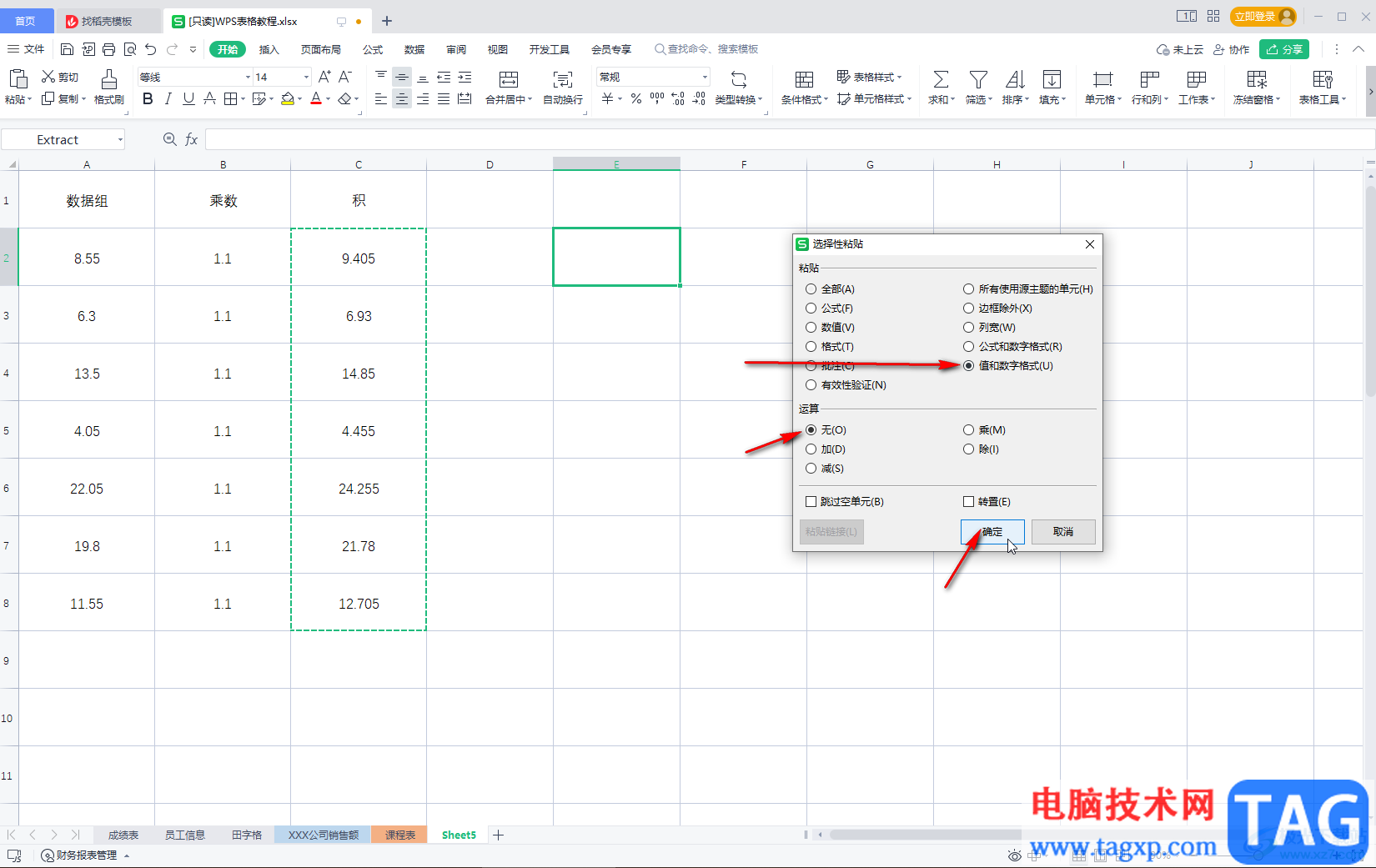Toggle Underline formatting
Image resolution: width=1376 pixels, height=868 pixels.
point(188,99)
